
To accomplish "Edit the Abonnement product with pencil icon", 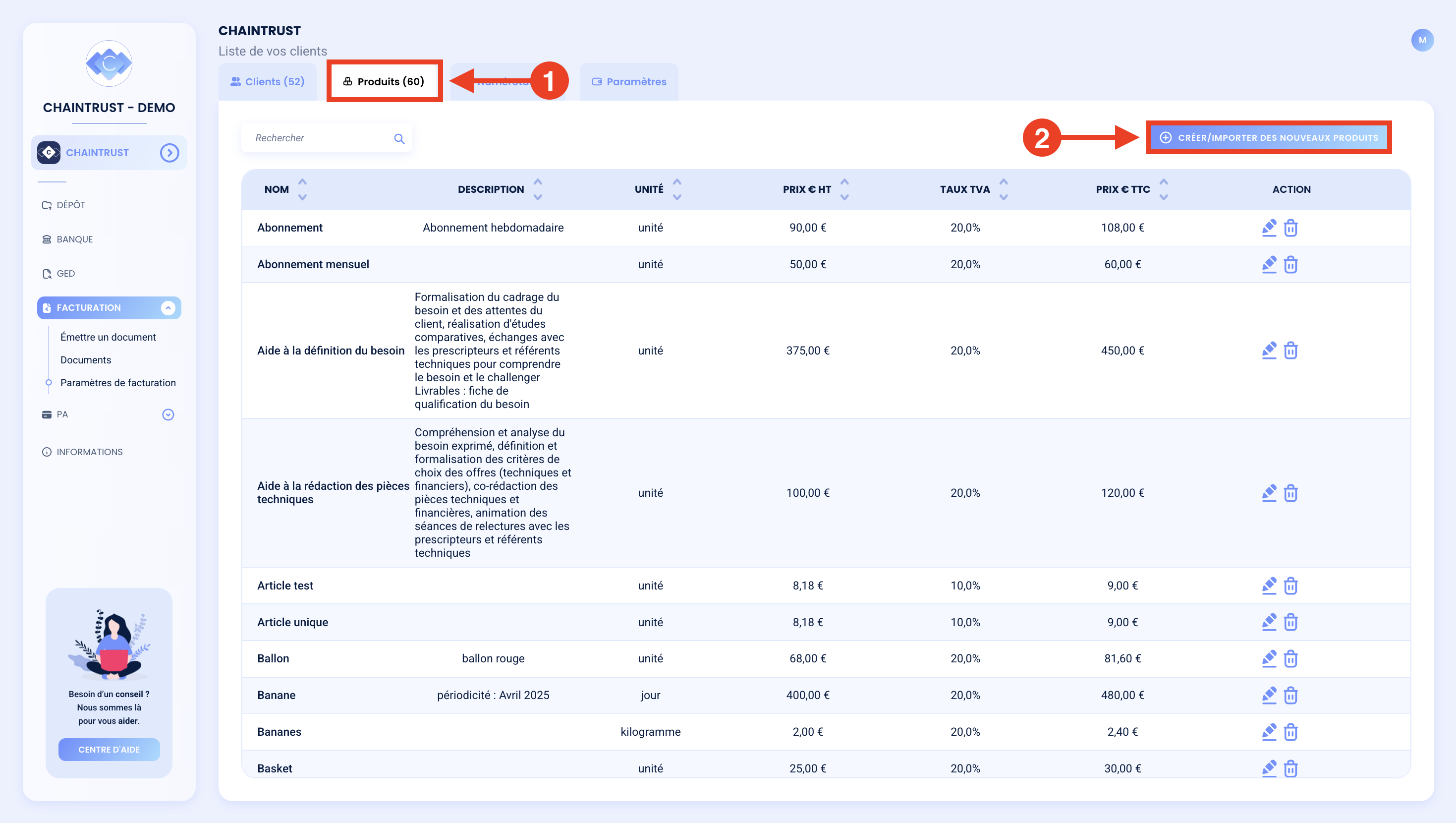I will (x=1269, y=228).
